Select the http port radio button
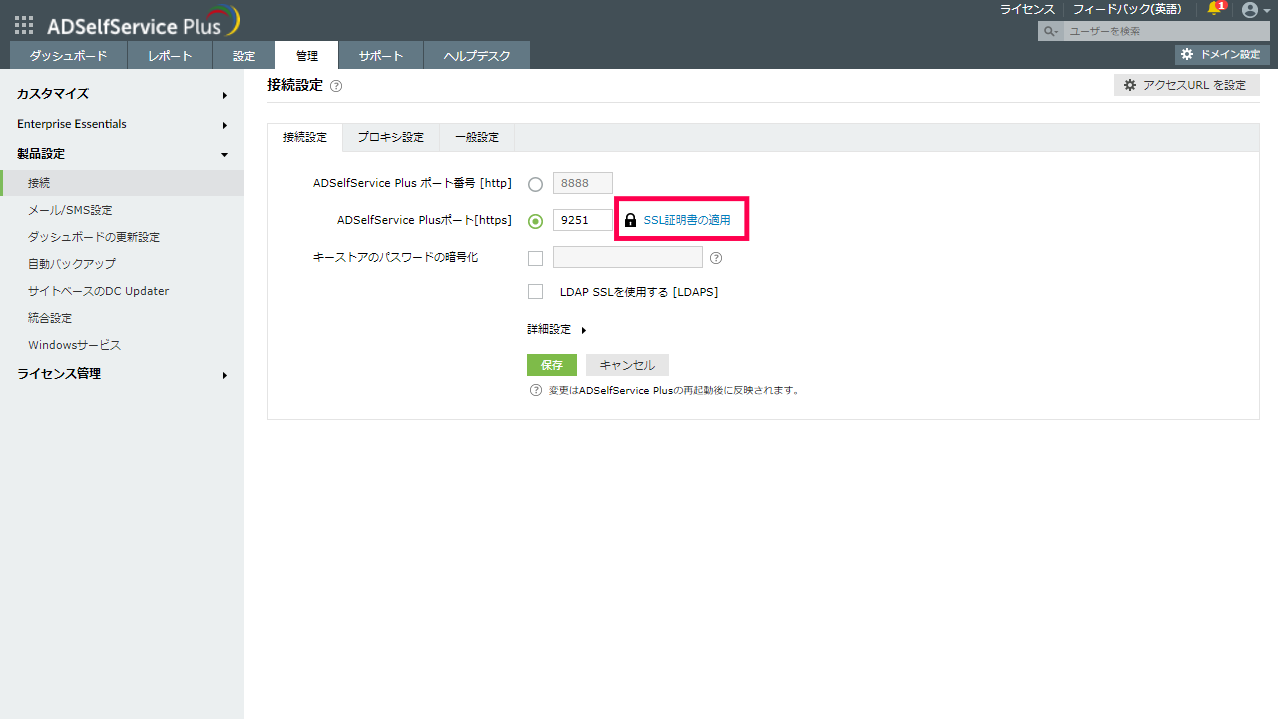The width and height of the screenshot is (1278, 719). pos(535,184)
